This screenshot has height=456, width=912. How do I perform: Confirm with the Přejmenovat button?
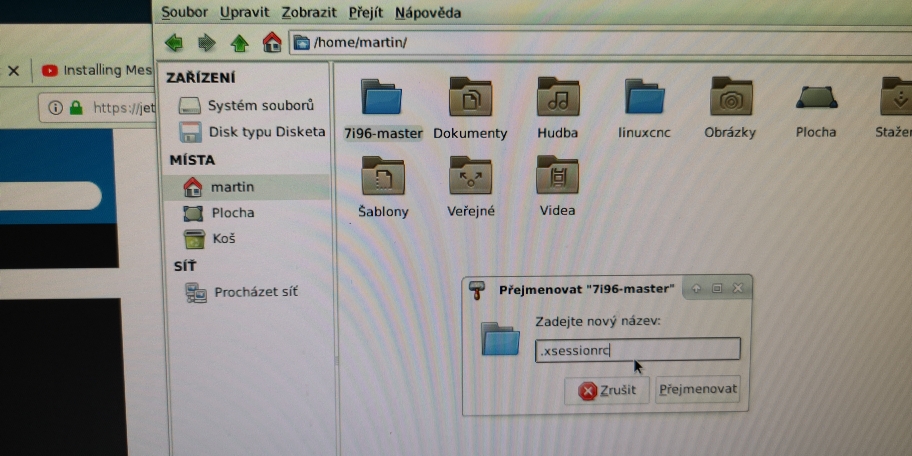(697, 390)
